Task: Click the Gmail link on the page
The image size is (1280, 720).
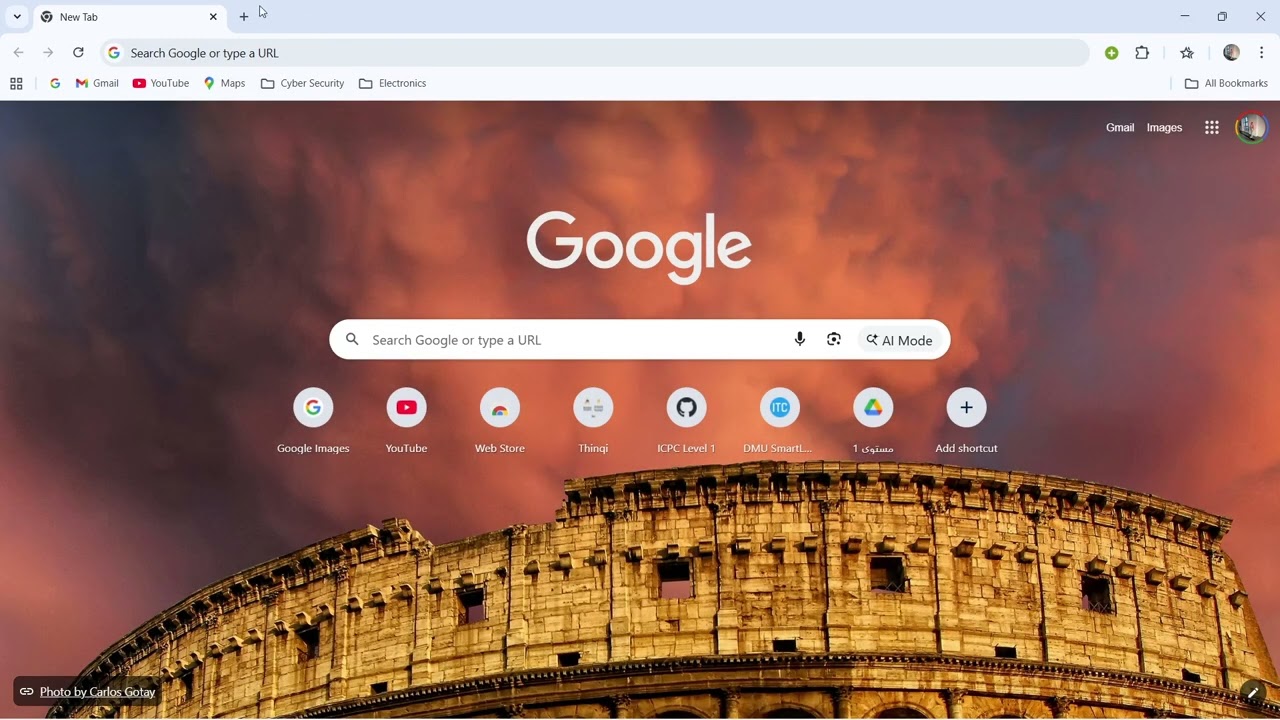Action: pos(1120,128)
